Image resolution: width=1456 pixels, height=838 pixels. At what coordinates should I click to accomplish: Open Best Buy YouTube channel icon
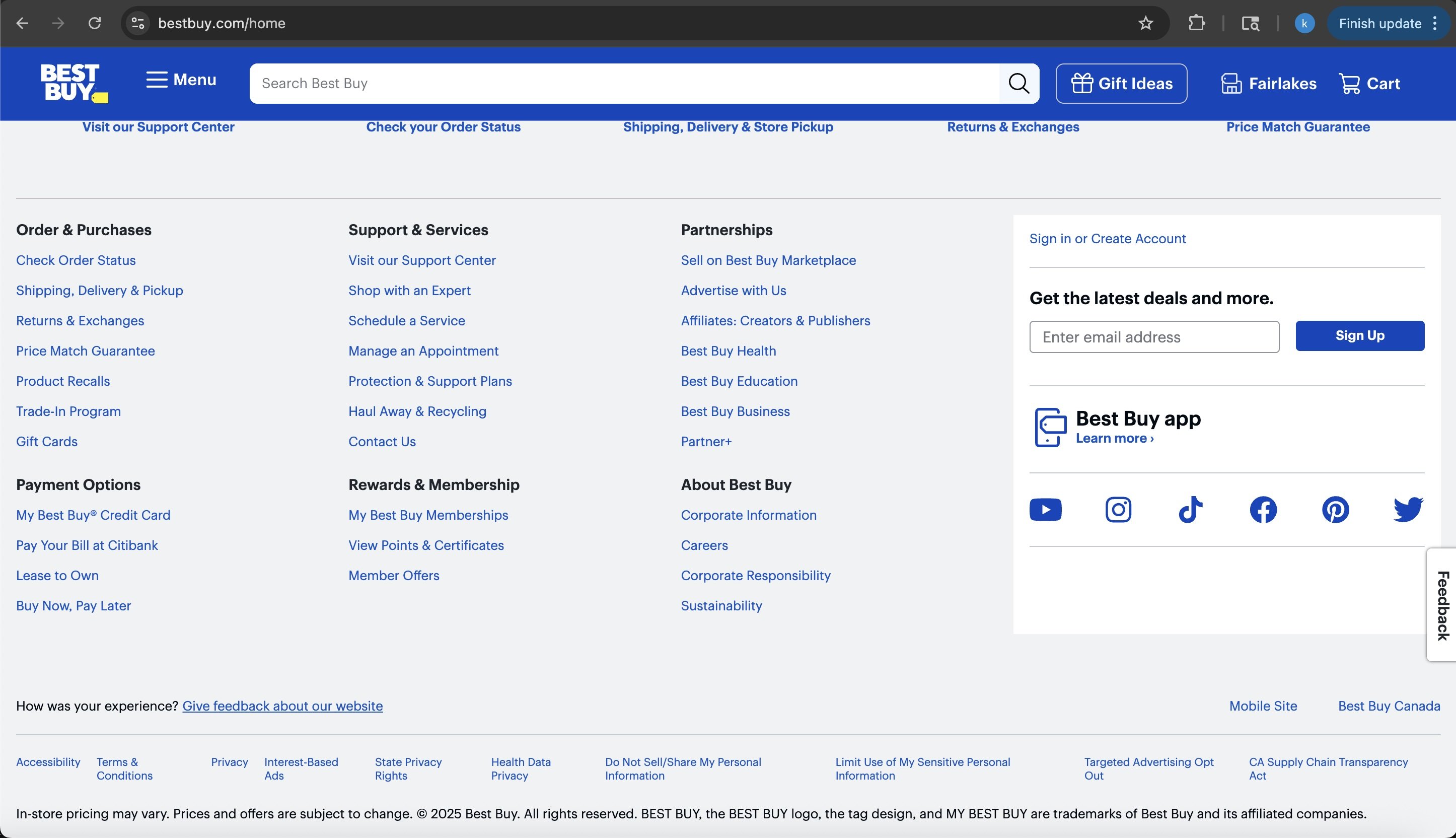point(1045,509)
